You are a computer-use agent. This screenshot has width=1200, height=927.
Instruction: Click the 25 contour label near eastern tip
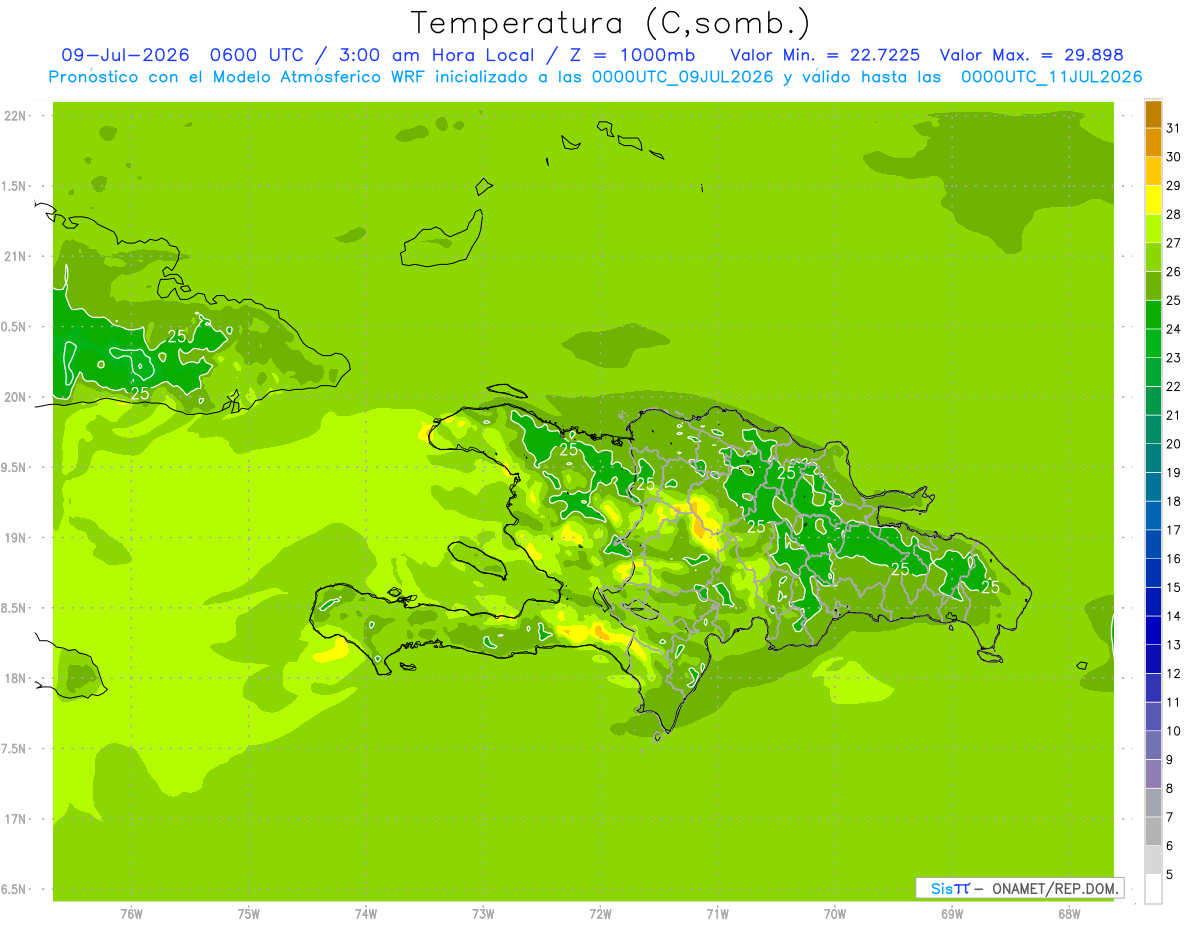pyautogui.click(x=990, y=587)
